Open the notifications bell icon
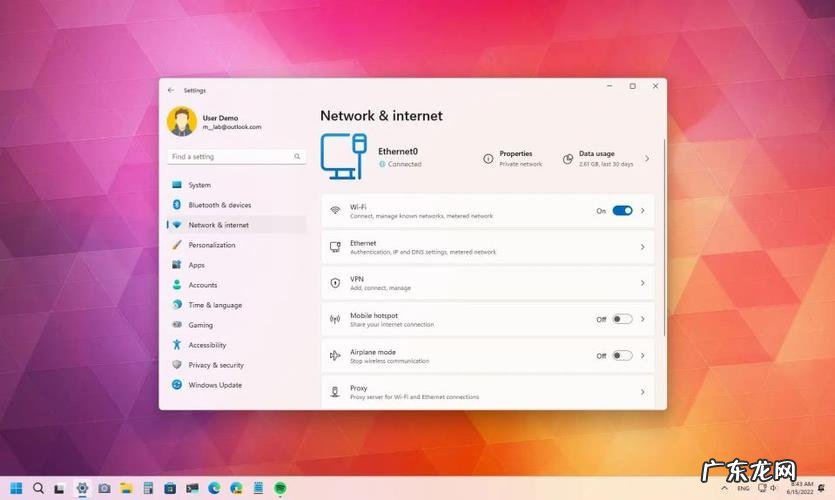The height and width of the screenshot is (500, 835). click(x=822, y=488)
